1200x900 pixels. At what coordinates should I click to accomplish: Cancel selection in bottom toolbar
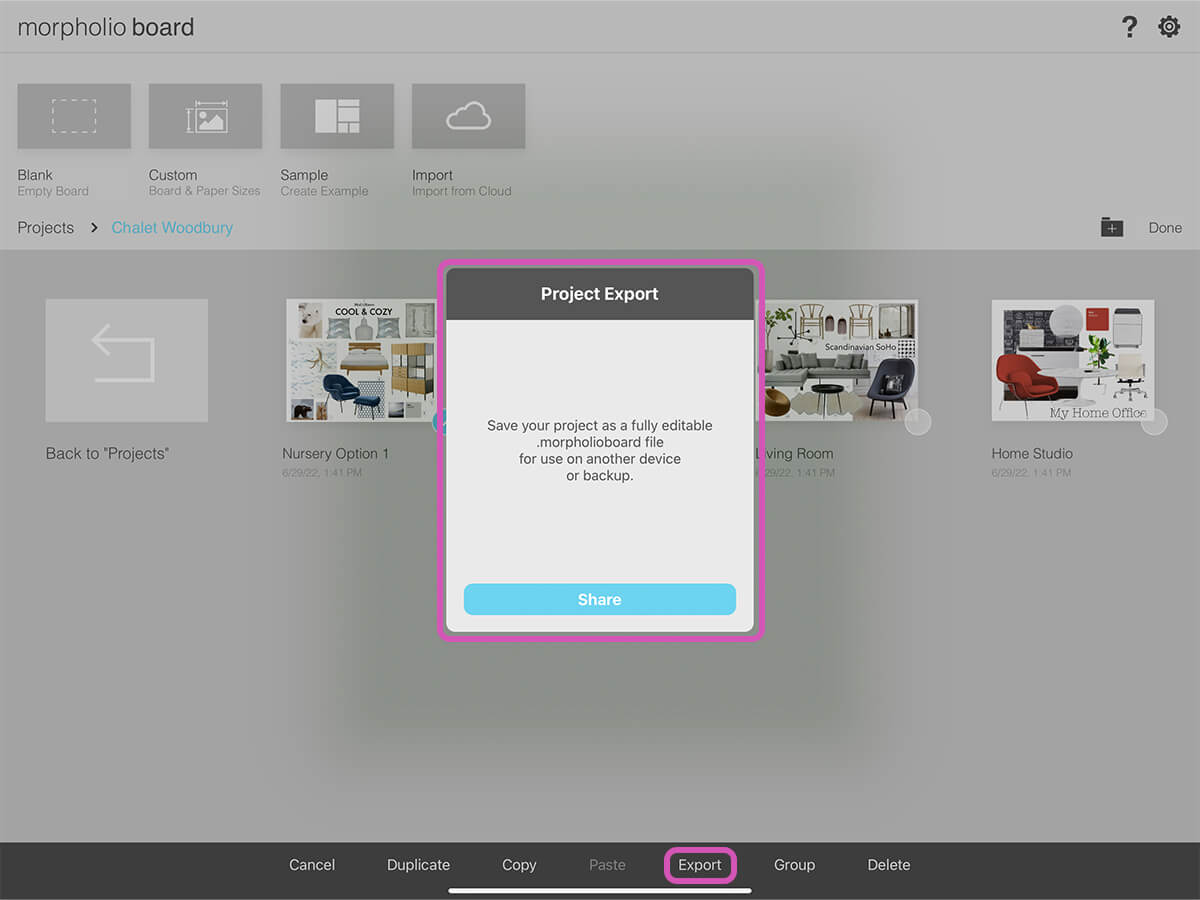[x=312, y=865]
